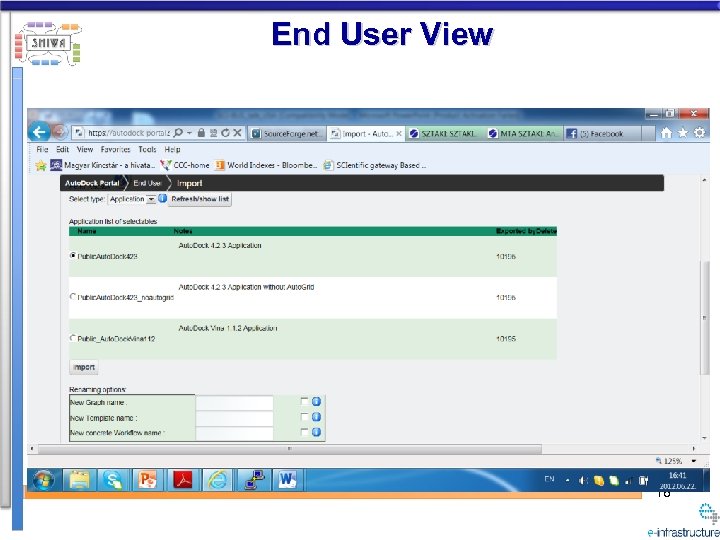
Task: Open the Tools menu
Action: [x=147, y=149]
